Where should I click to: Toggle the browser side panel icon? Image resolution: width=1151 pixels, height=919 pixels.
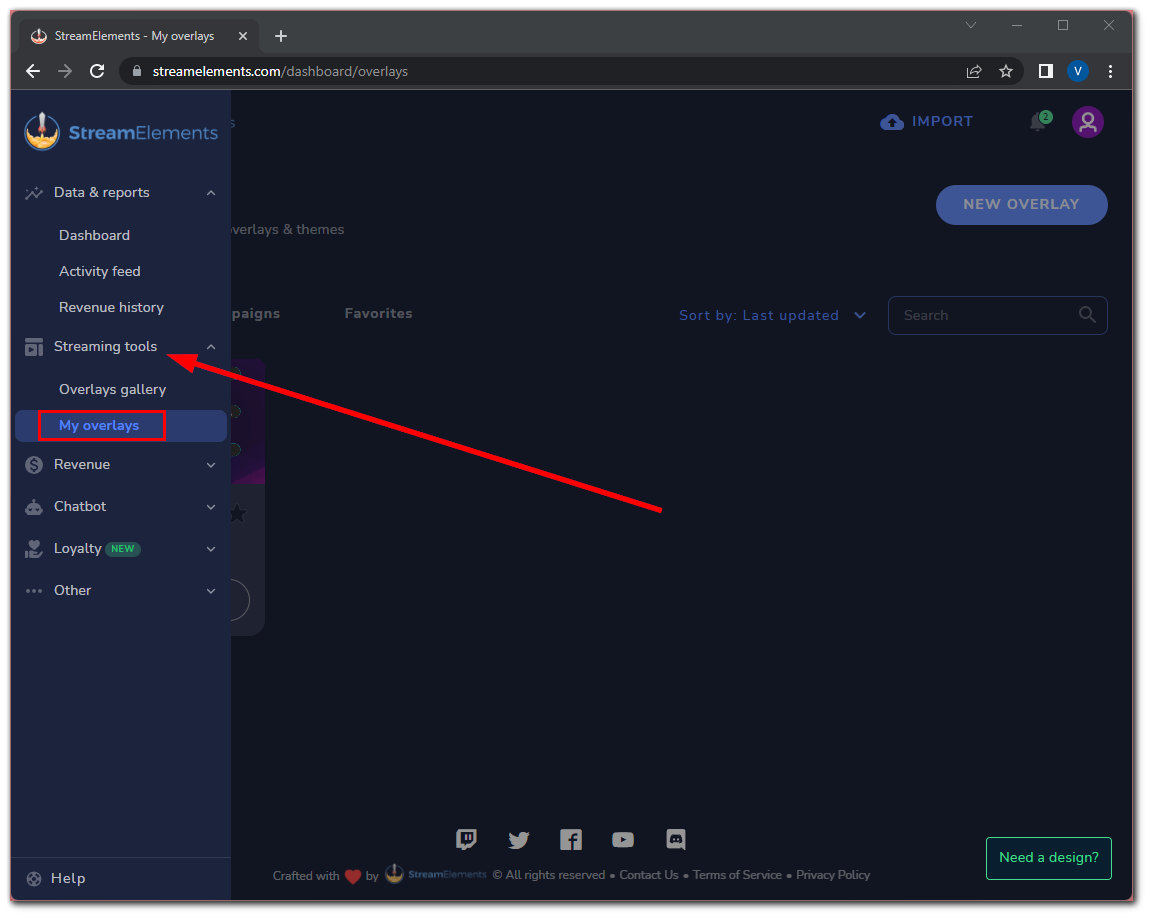1046,71
